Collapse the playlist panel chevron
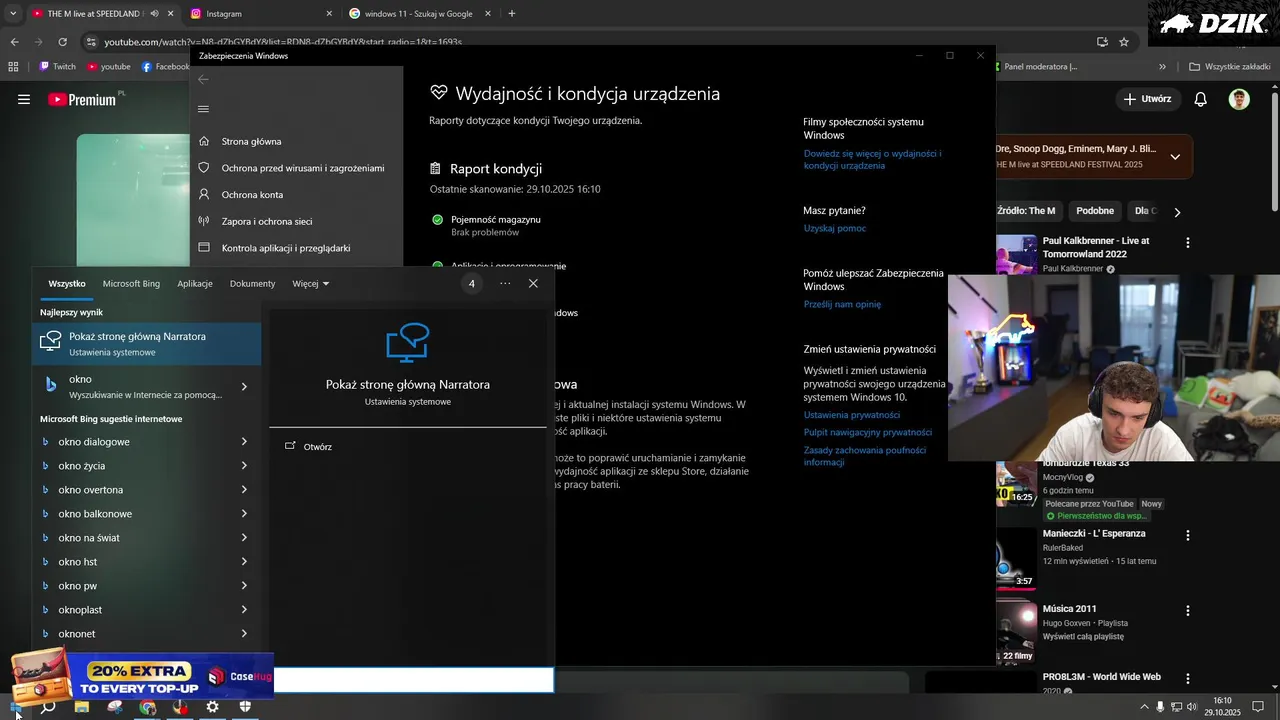1280x720 pixels. (x=1175, y=157)
